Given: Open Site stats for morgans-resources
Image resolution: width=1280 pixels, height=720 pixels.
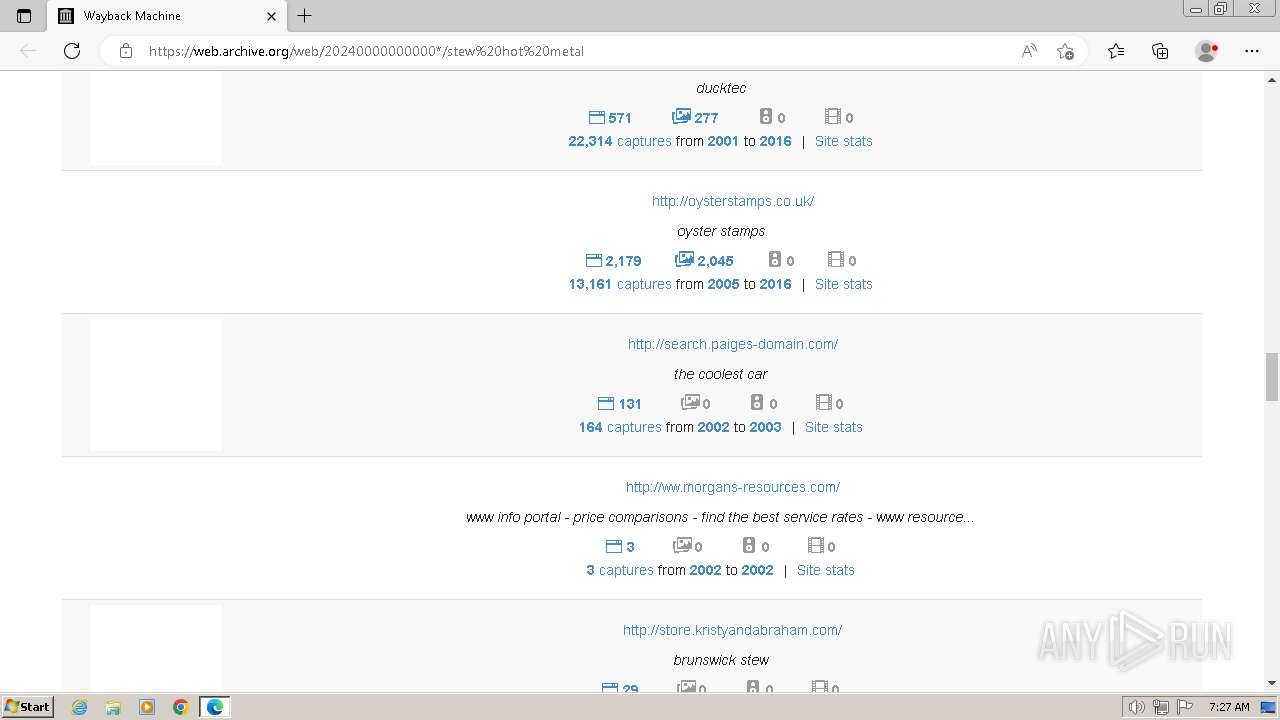Looking at the screenshot, I should [825, 570].
